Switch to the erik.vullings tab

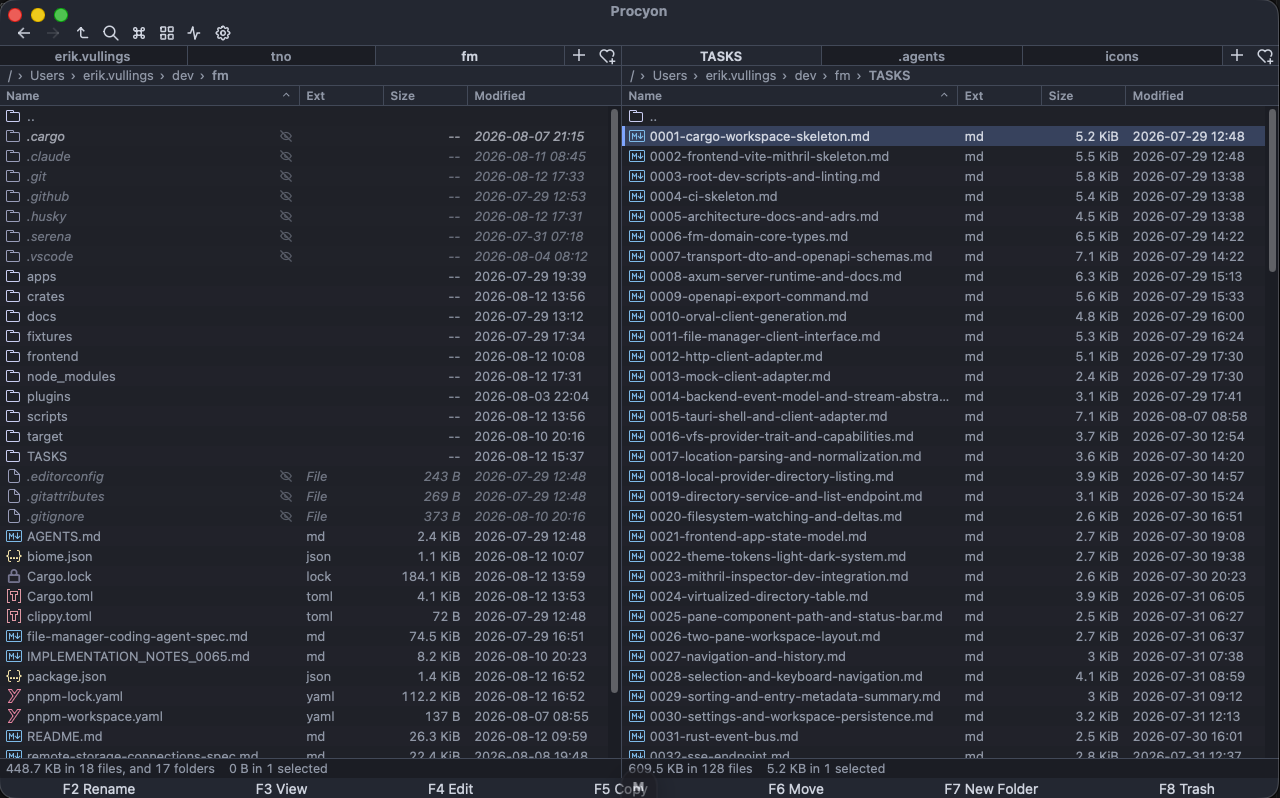[x=93, y=56]
